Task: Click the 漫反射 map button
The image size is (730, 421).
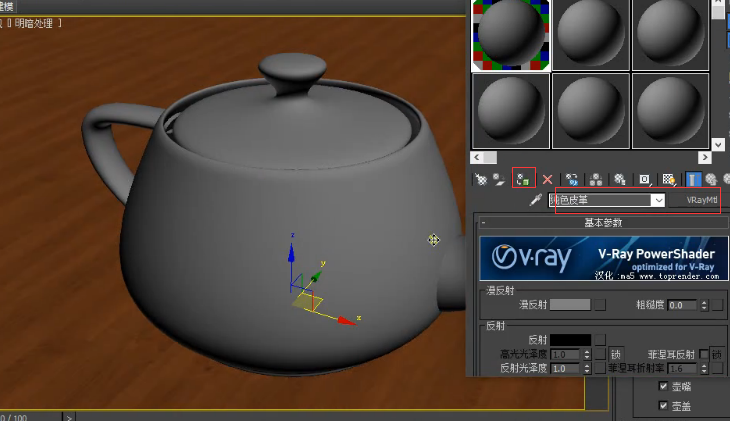Action: pyautogui.click(x=600, y=305)
